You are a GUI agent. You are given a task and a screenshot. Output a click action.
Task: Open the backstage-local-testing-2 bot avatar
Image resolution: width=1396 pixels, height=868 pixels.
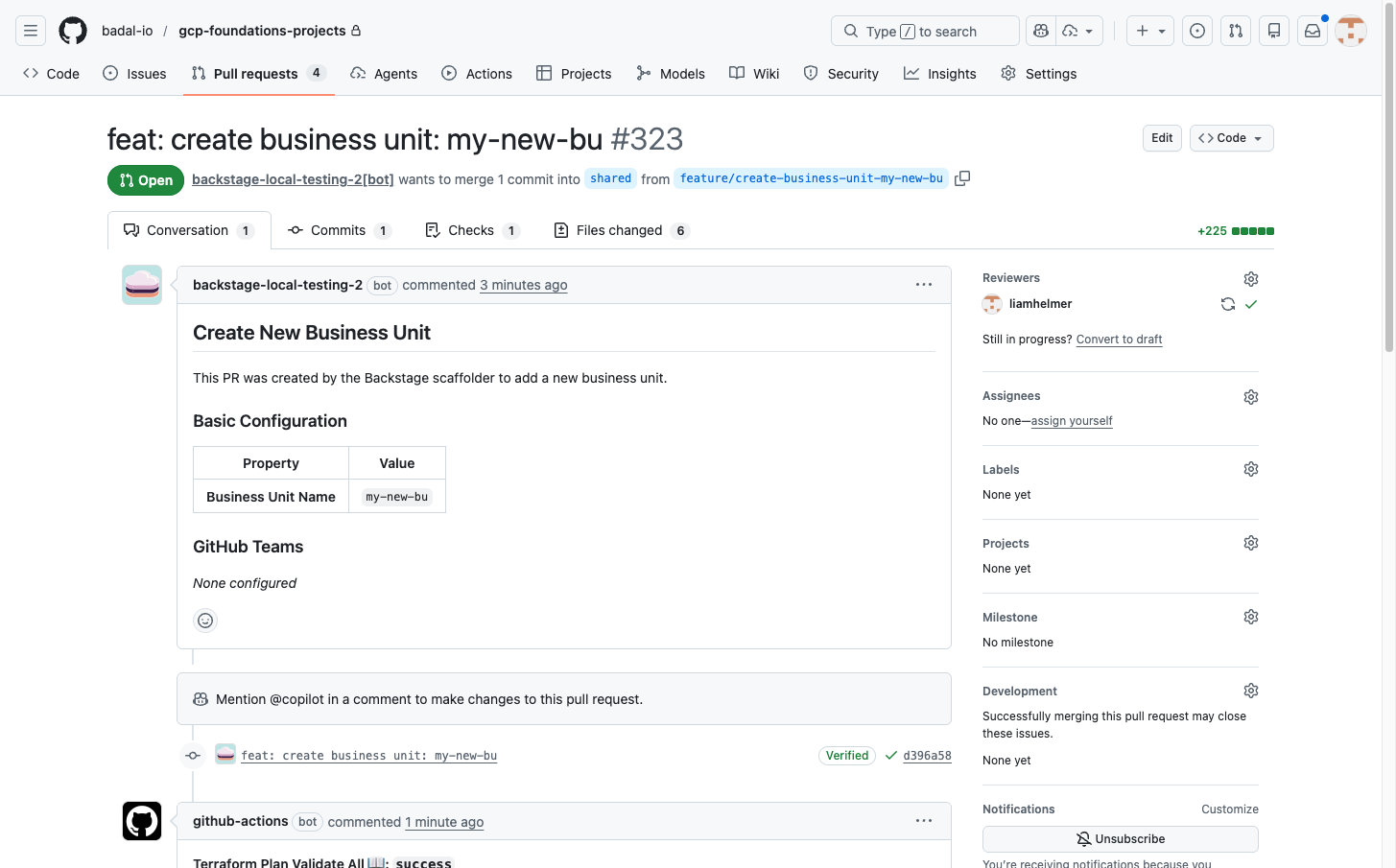(x=142, y=285)
